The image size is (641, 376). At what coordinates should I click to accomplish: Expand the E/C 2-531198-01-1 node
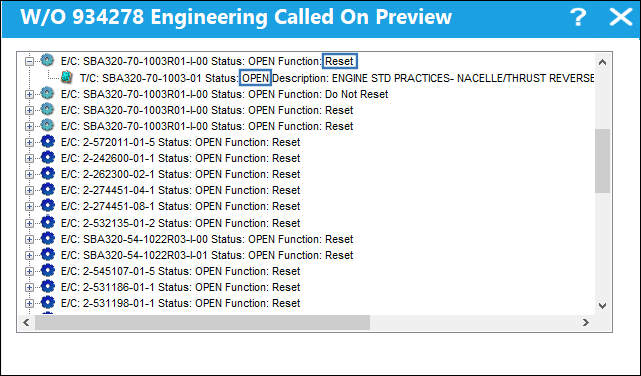(x=29, y=304)
